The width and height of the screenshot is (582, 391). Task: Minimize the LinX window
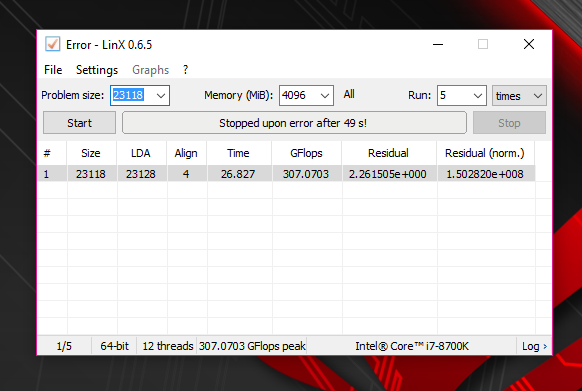[438, 44]
